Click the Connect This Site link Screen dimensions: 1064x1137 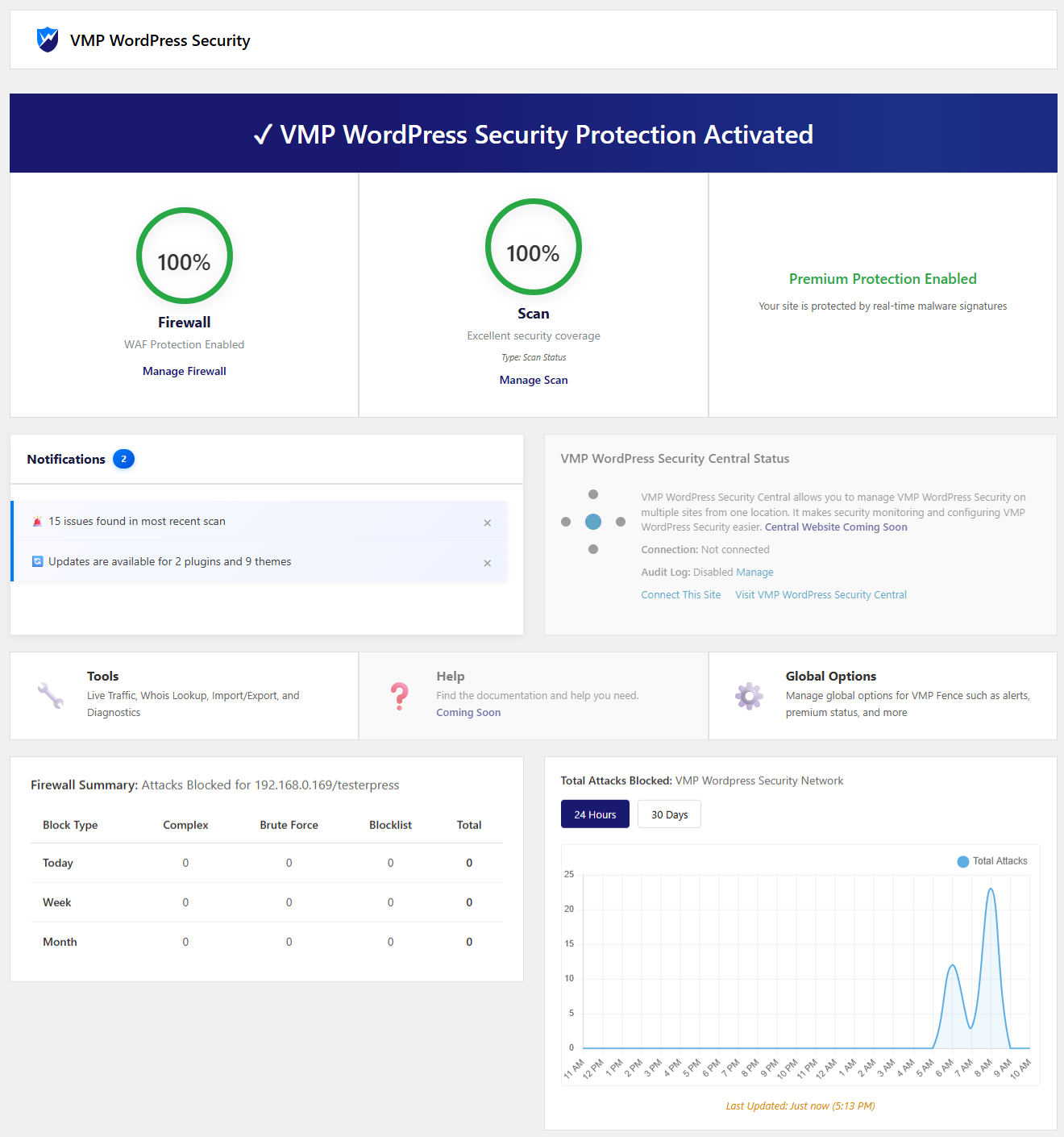click(x=681, y=594)
